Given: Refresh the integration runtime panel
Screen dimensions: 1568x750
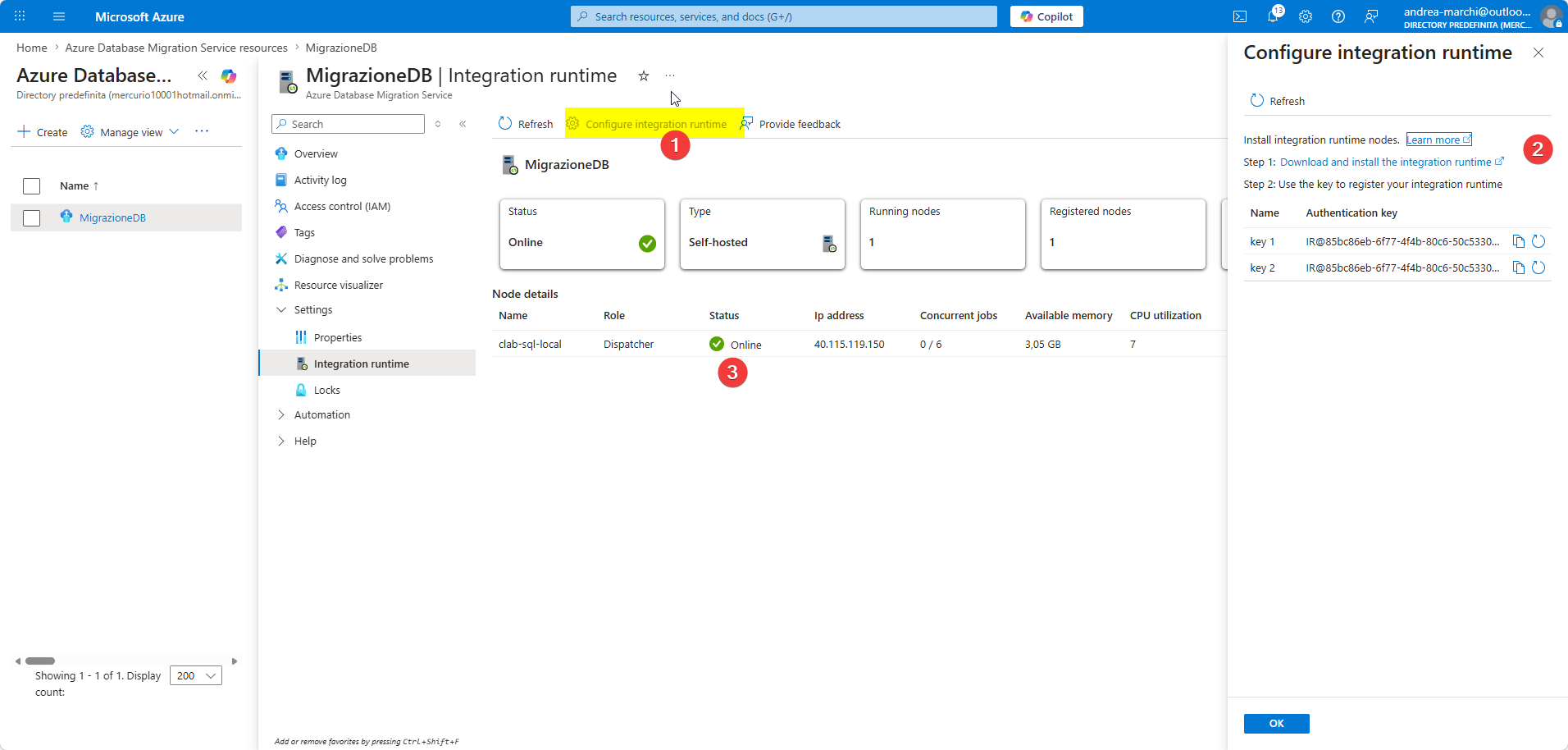Looking at the screenshot, I should coord(1277,101).
